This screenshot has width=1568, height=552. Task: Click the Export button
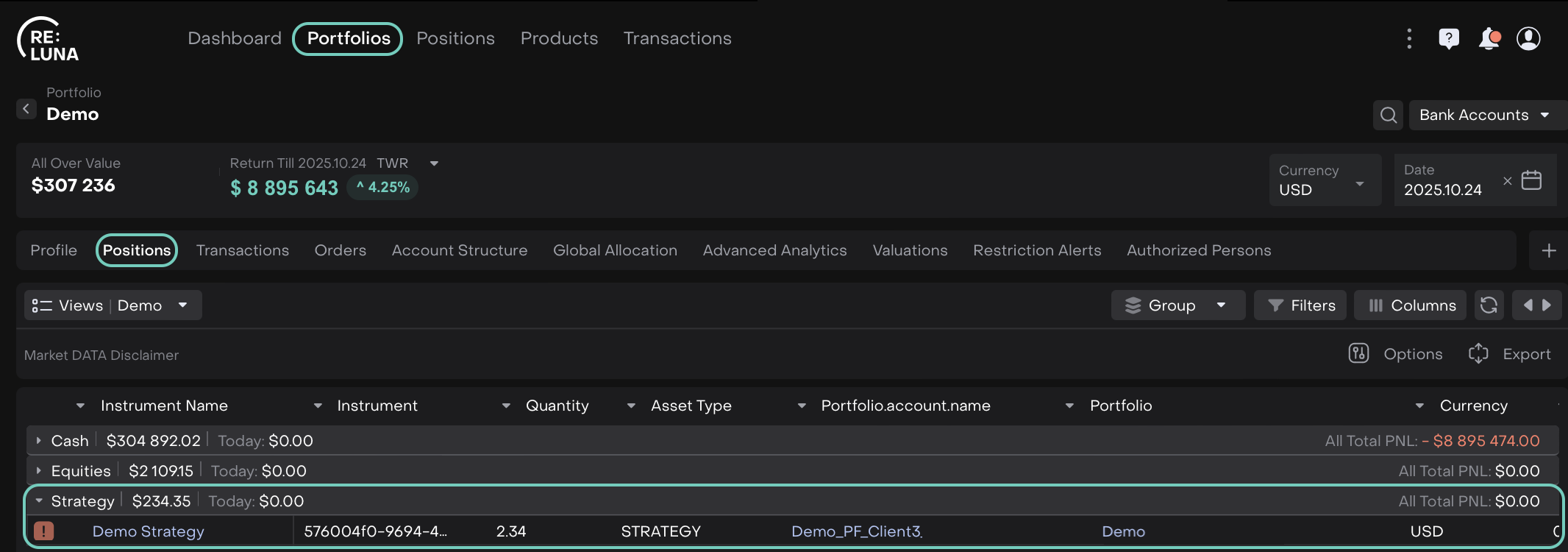click(x=1510, y=354)
